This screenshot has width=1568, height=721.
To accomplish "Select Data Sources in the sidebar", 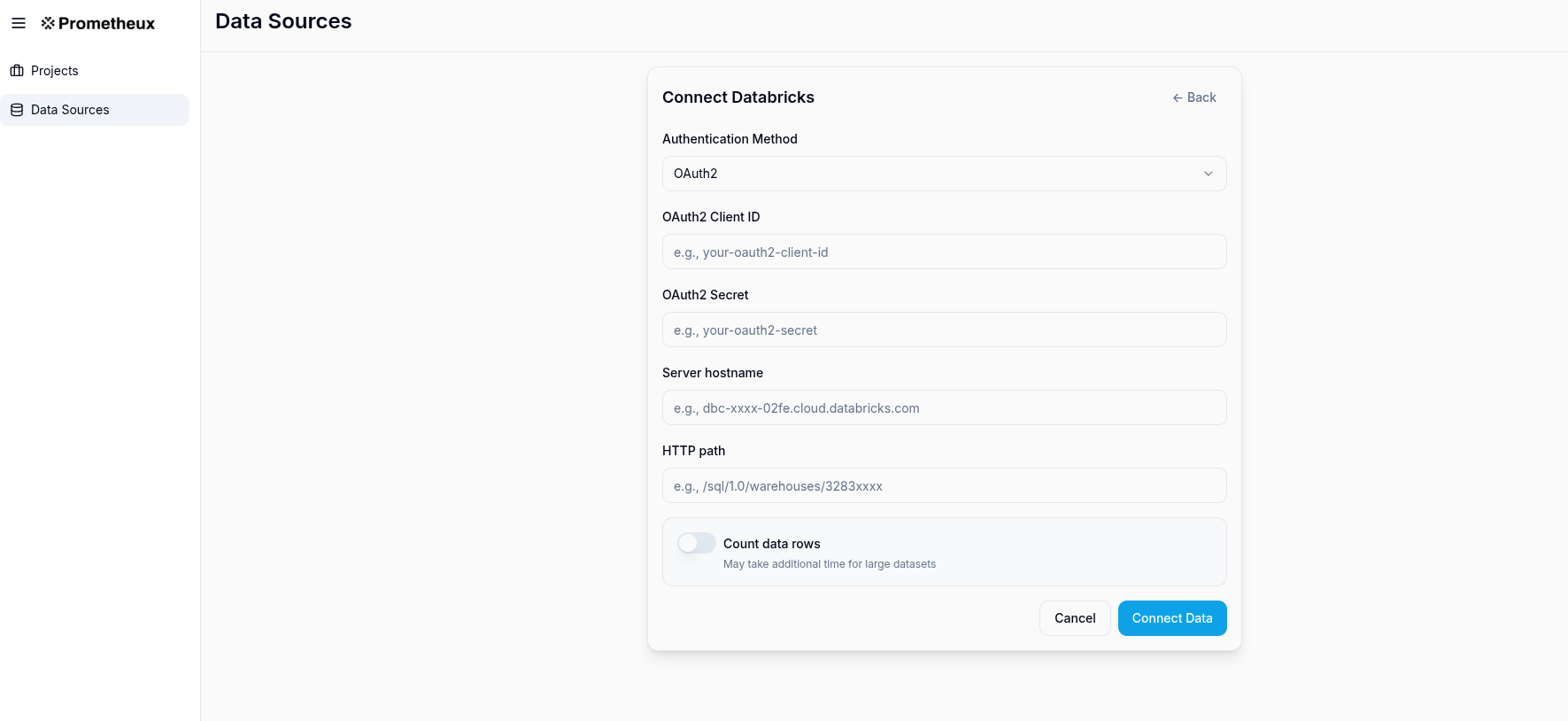I will [x=70, y=109].
